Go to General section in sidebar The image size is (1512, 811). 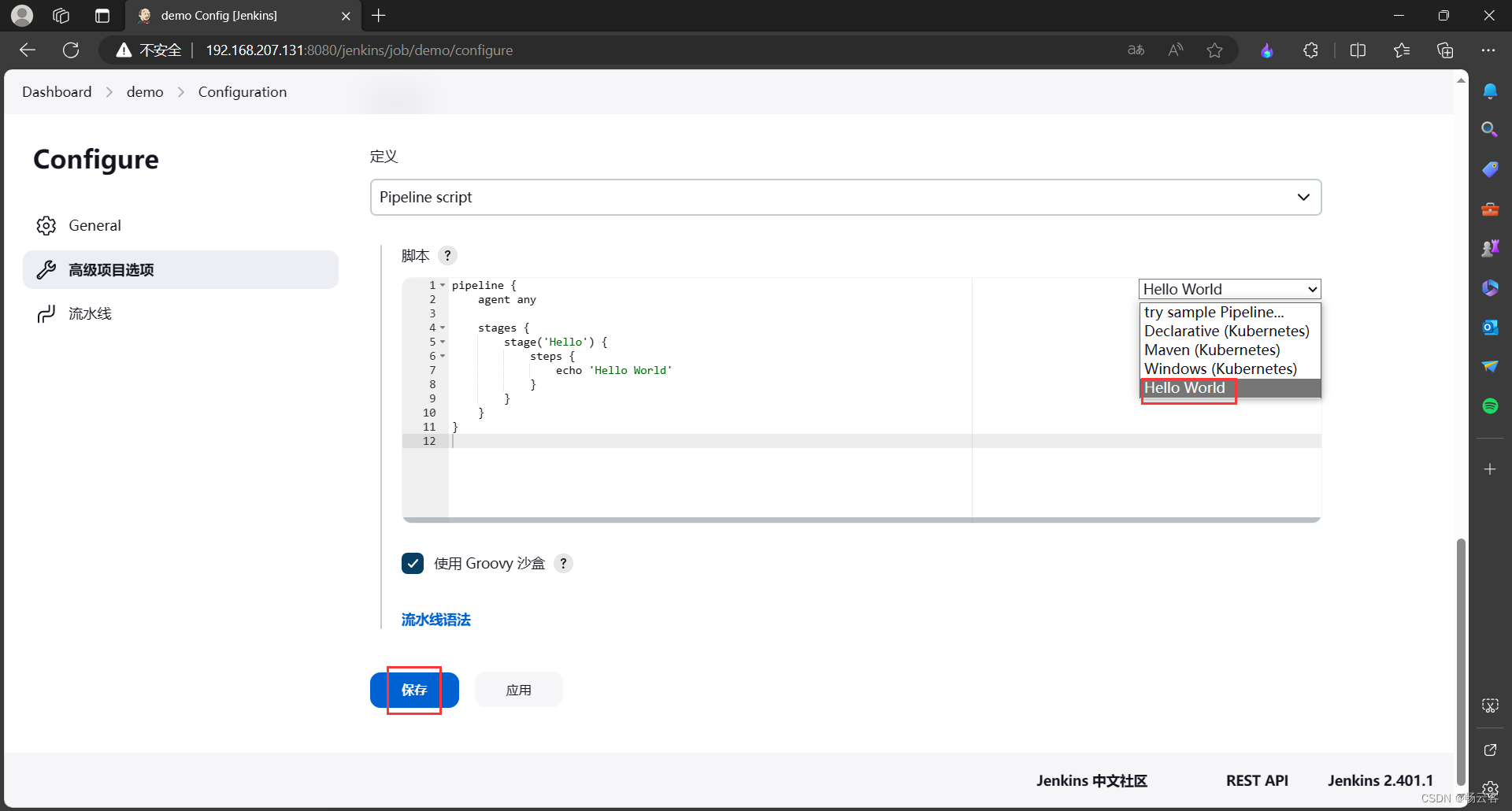tap(180, 225)
